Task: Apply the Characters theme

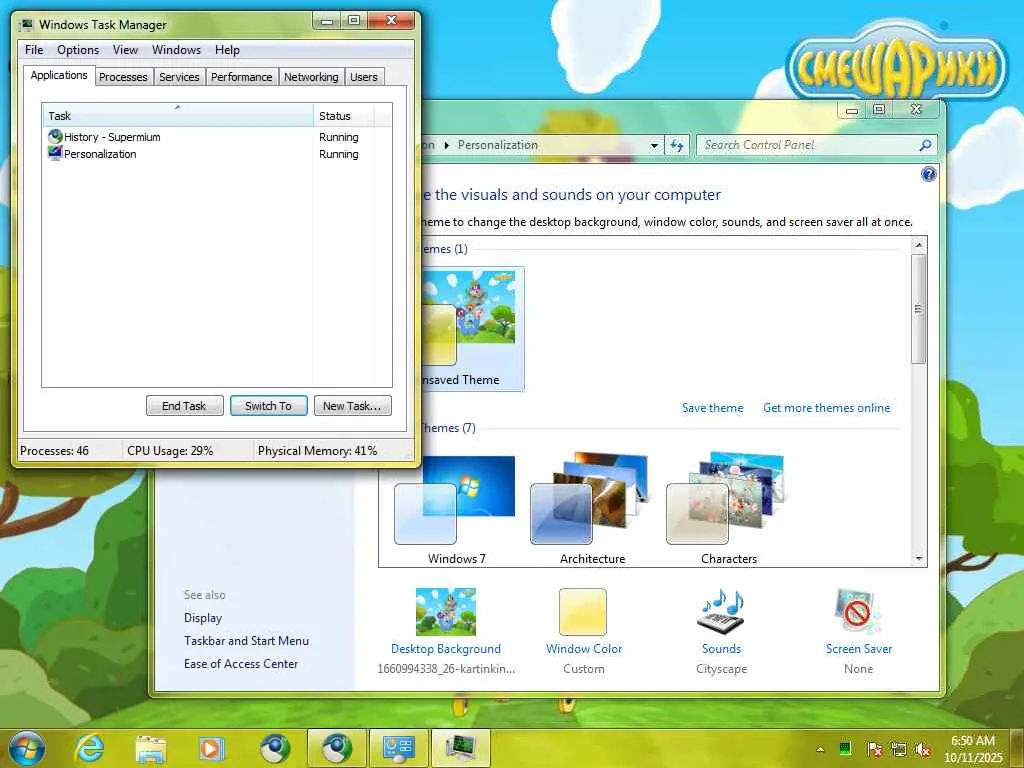Action: pos(729,509)
